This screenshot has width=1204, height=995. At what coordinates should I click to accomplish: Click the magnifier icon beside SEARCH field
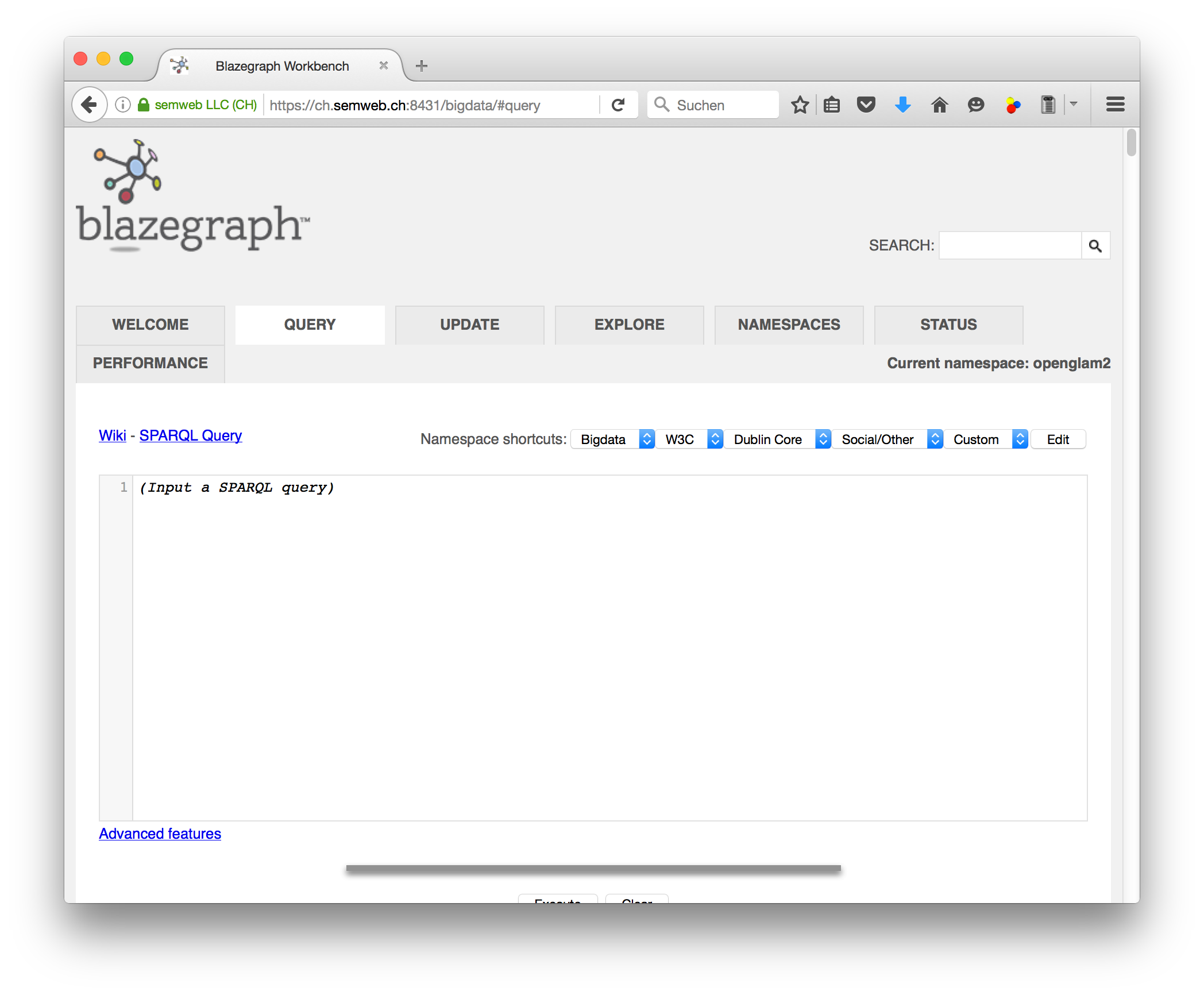(x=1095, y=246)
